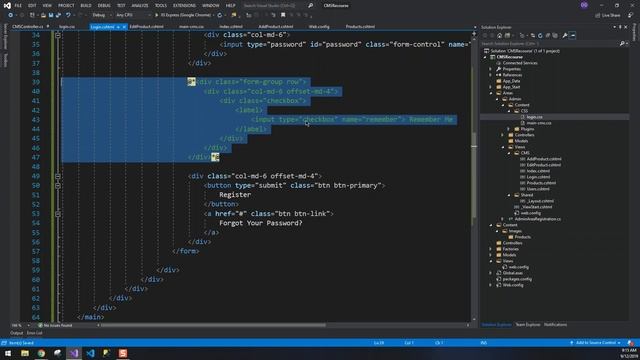Collapse the Areas folder
The image size is (640, 360).
point(491,93)
